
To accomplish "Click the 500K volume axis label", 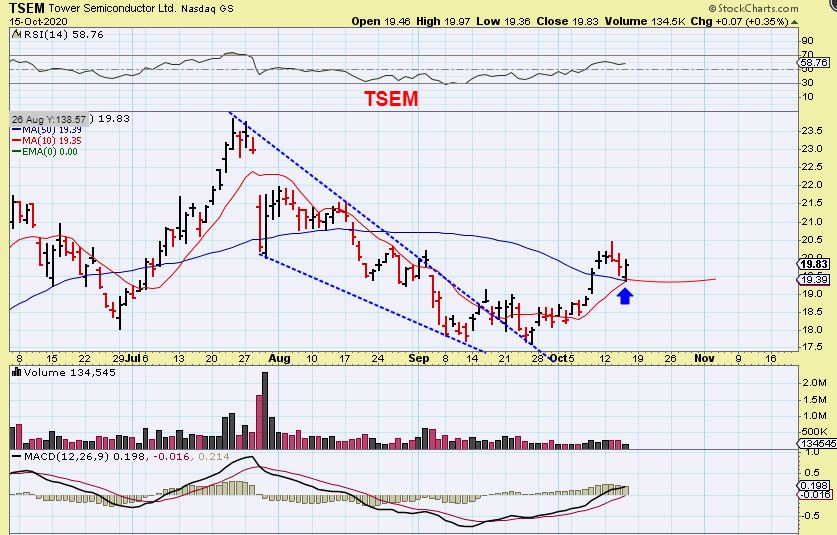I will [x=814, y=431].
